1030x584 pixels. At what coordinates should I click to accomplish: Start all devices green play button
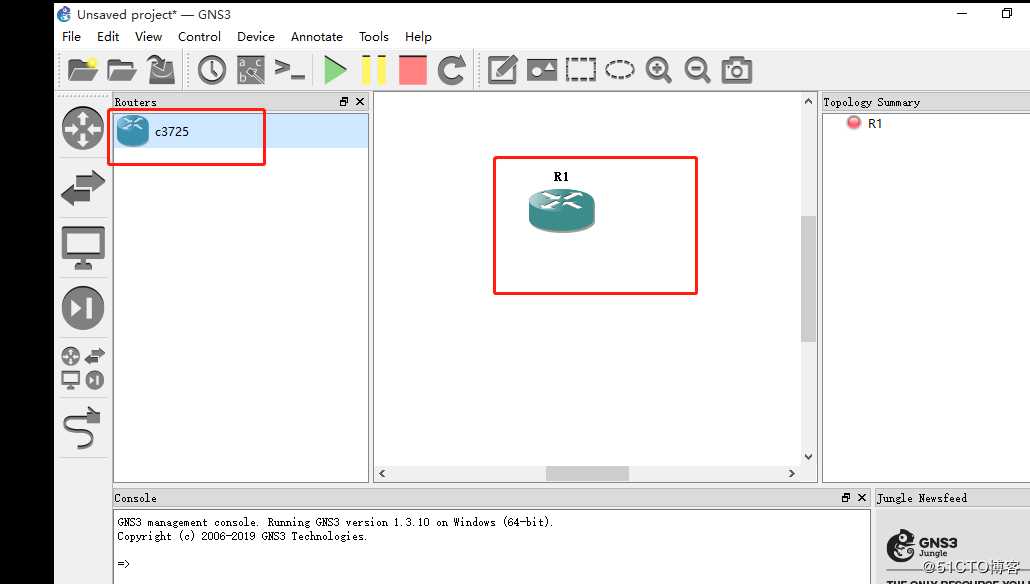[x=335, y=70]
